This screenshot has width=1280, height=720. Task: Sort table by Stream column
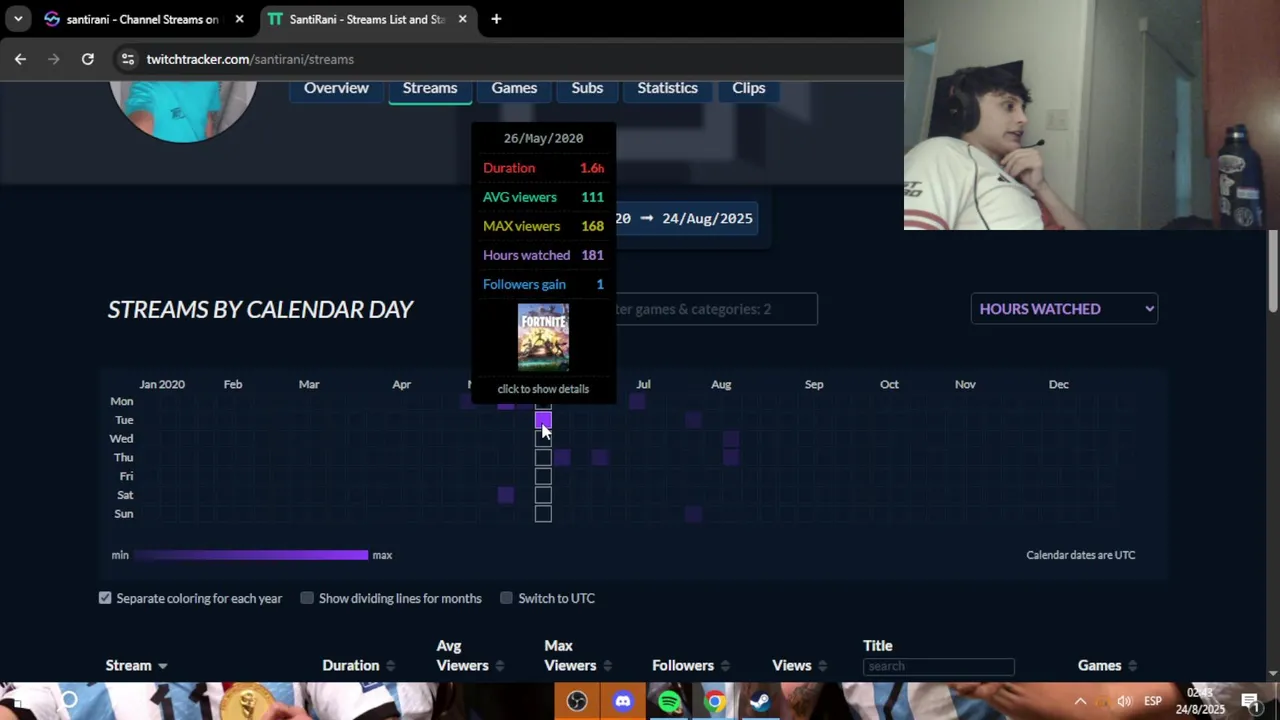[136, 665]
